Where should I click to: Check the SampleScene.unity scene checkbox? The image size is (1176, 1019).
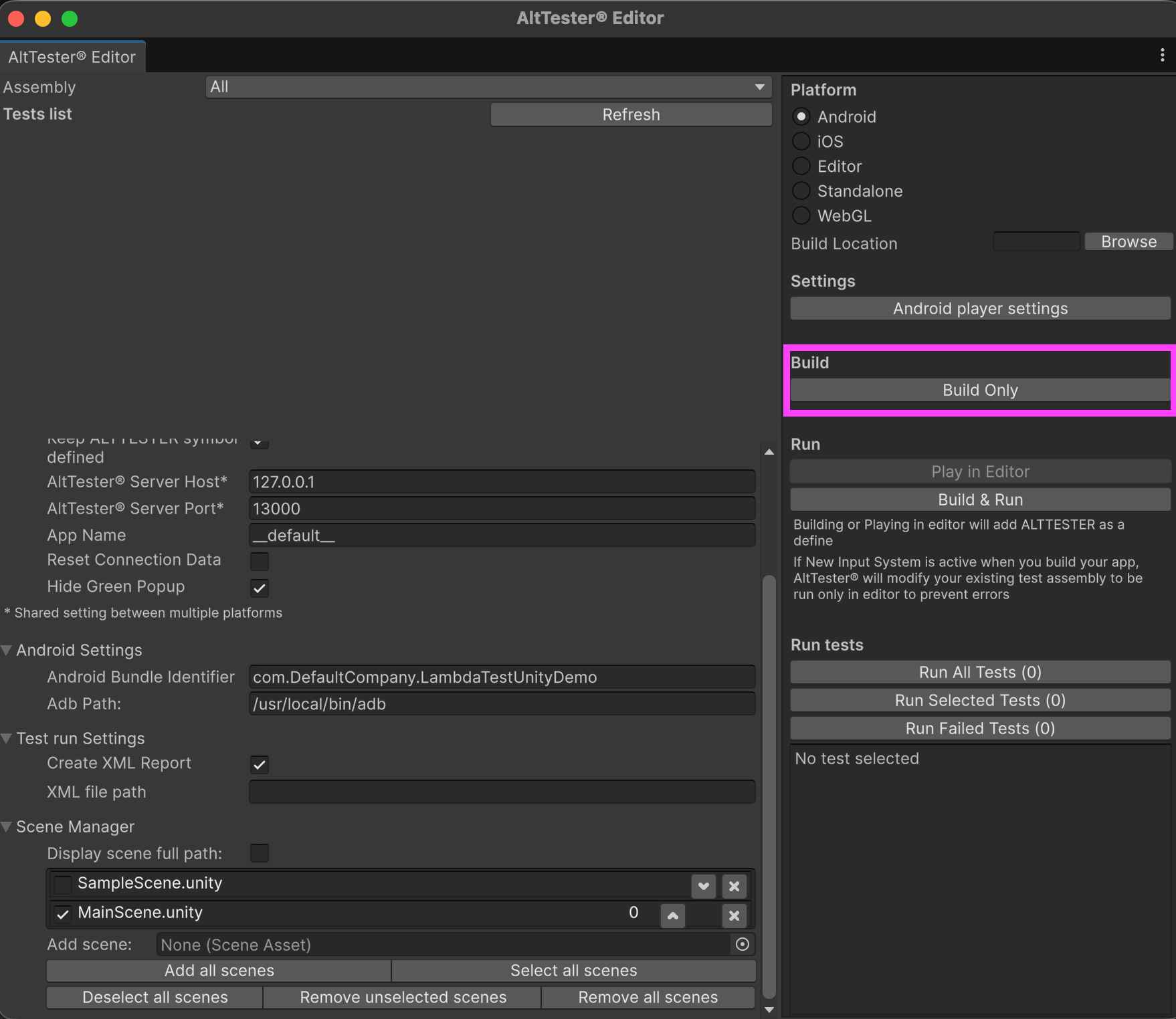(x=63, y=885)
